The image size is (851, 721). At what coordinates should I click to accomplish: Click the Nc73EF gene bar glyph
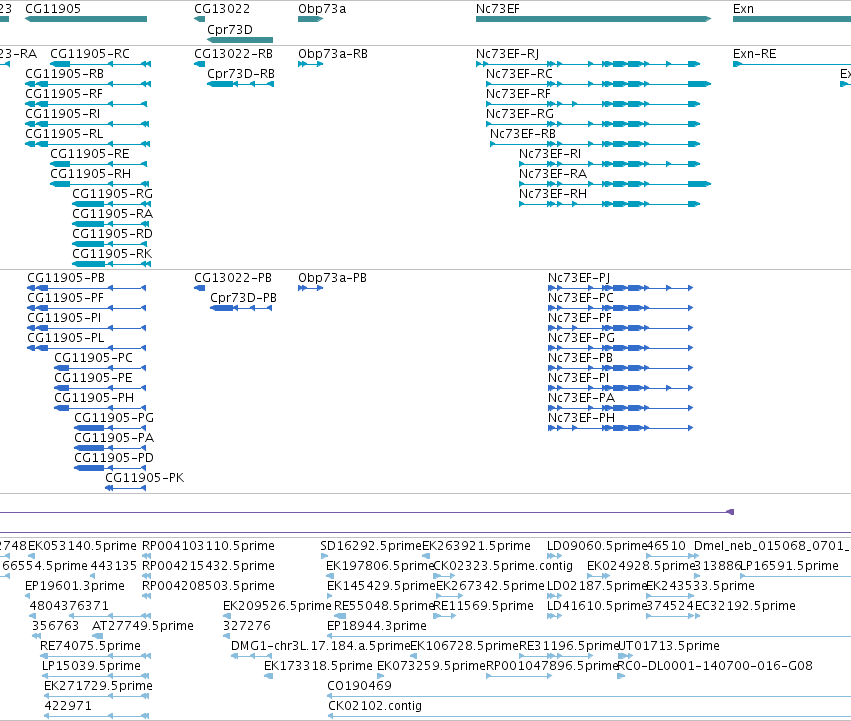coord(593,19)
